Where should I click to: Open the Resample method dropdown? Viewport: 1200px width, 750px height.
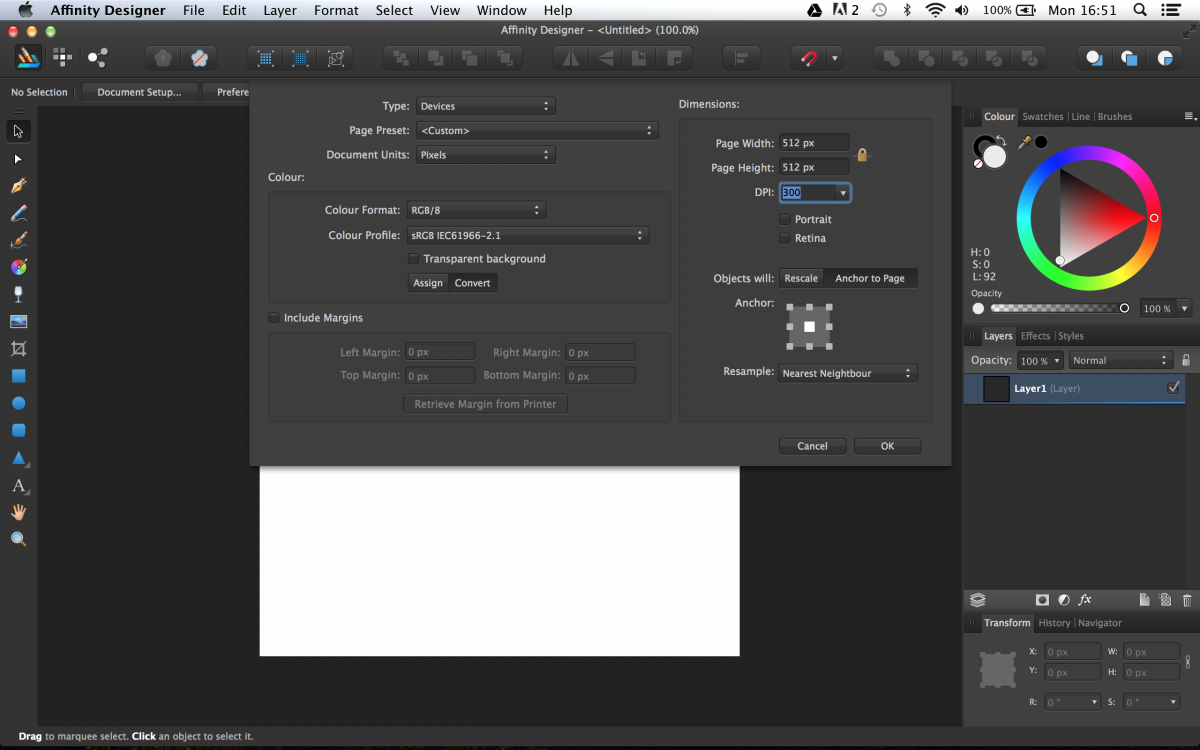pos(849,373)
